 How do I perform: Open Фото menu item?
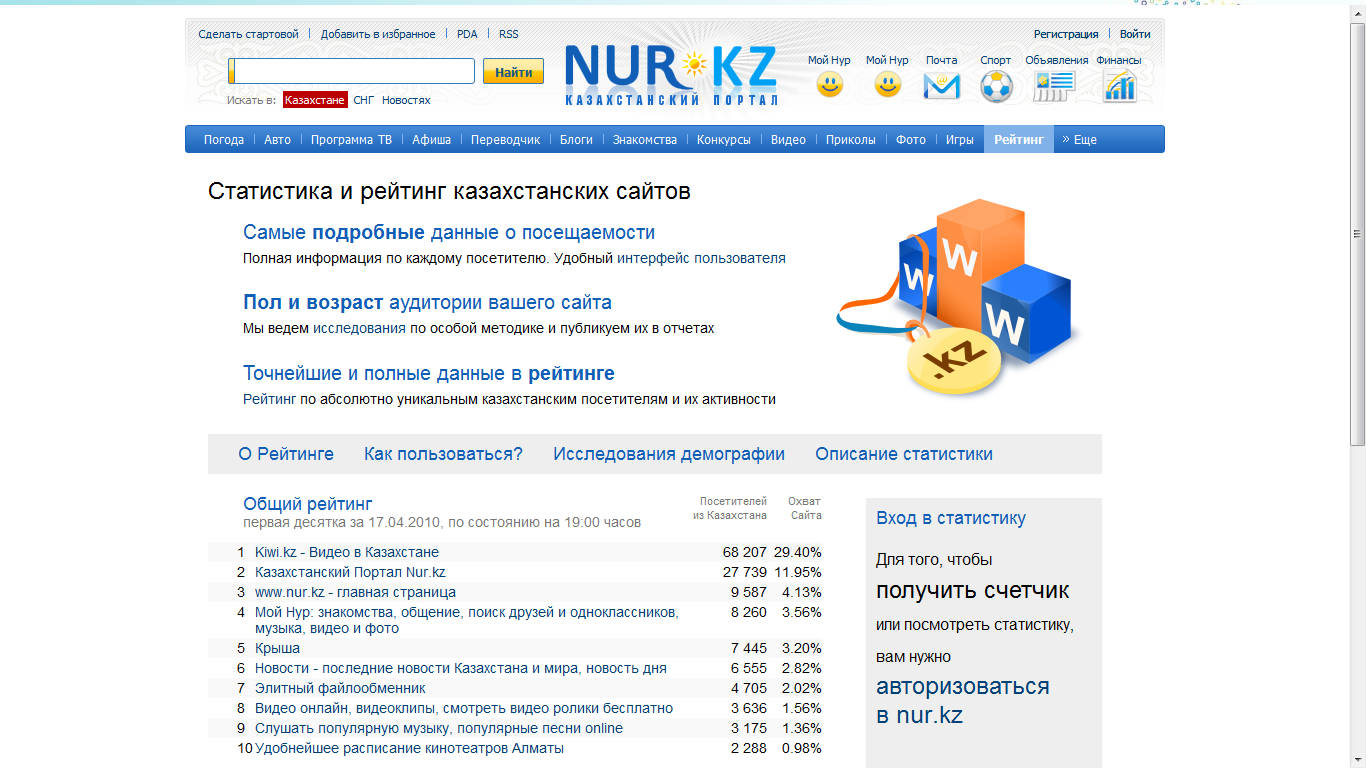(911, 140)
